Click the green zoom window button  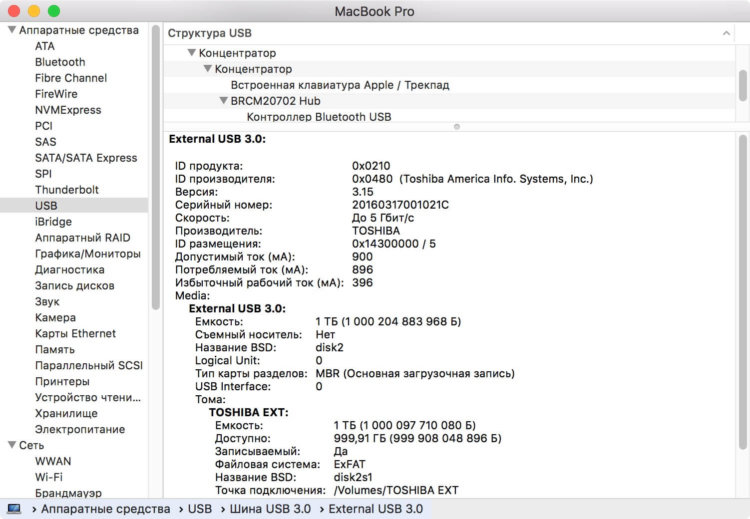click(53, 11)
